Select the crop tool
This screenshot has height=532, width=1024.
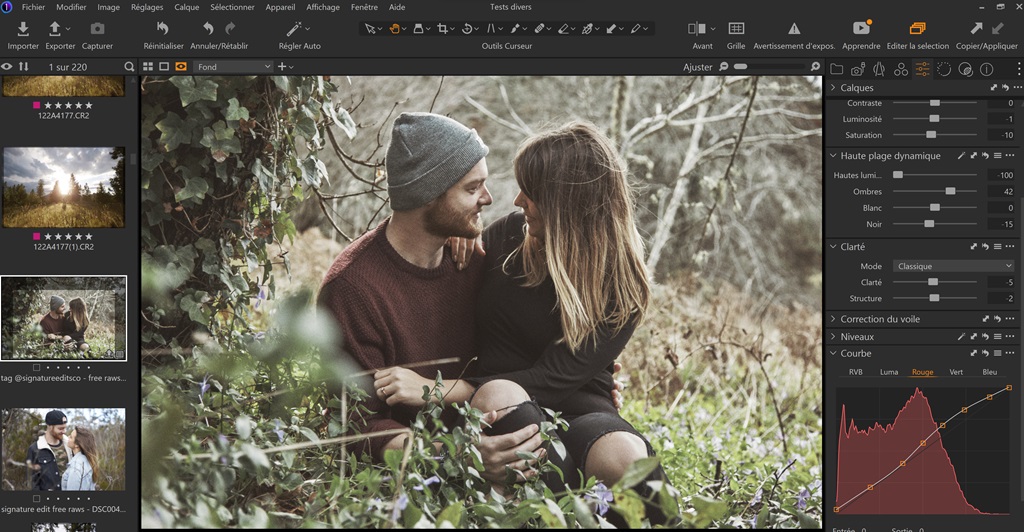tap(443, 29)
